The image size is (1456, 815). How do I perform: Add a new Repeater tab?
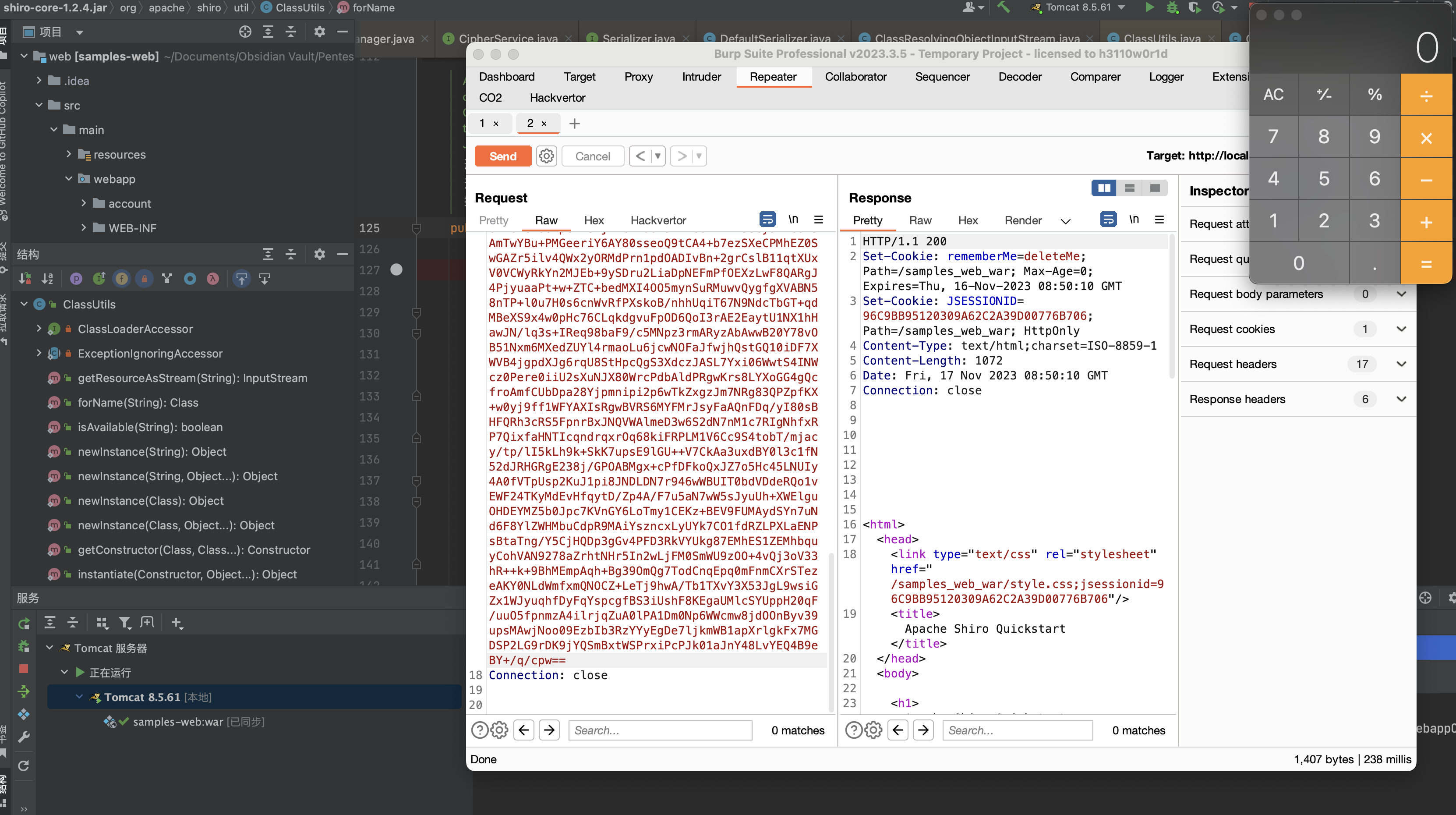pyautogui.click(x=574, y=123)
